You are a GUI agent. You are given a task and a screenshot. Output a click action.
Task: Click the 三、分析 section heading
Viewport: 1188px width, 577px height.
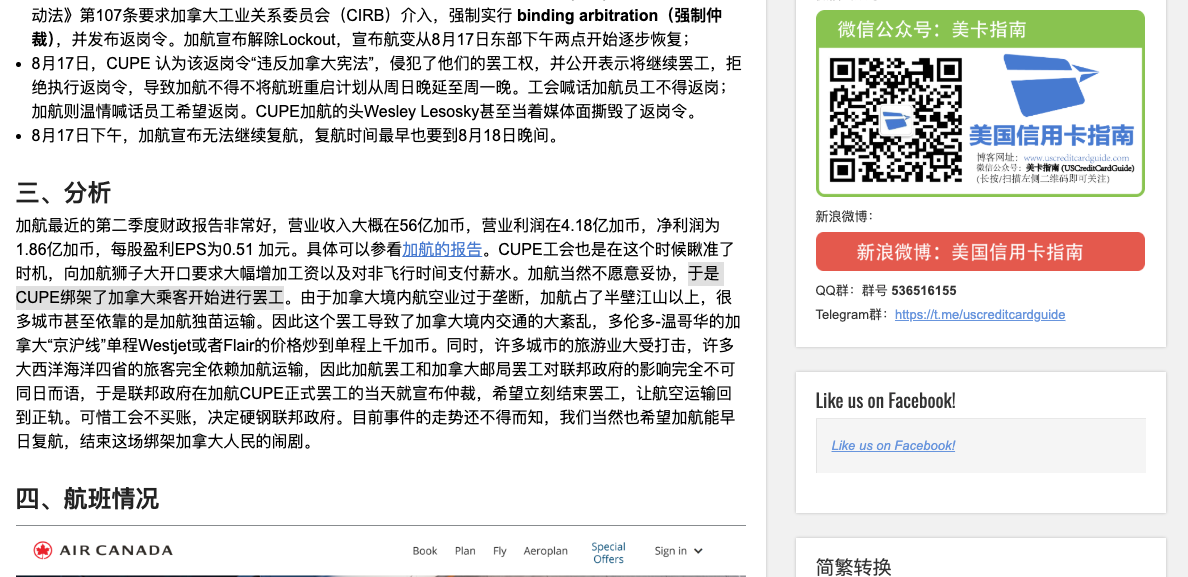click(64, 193)
